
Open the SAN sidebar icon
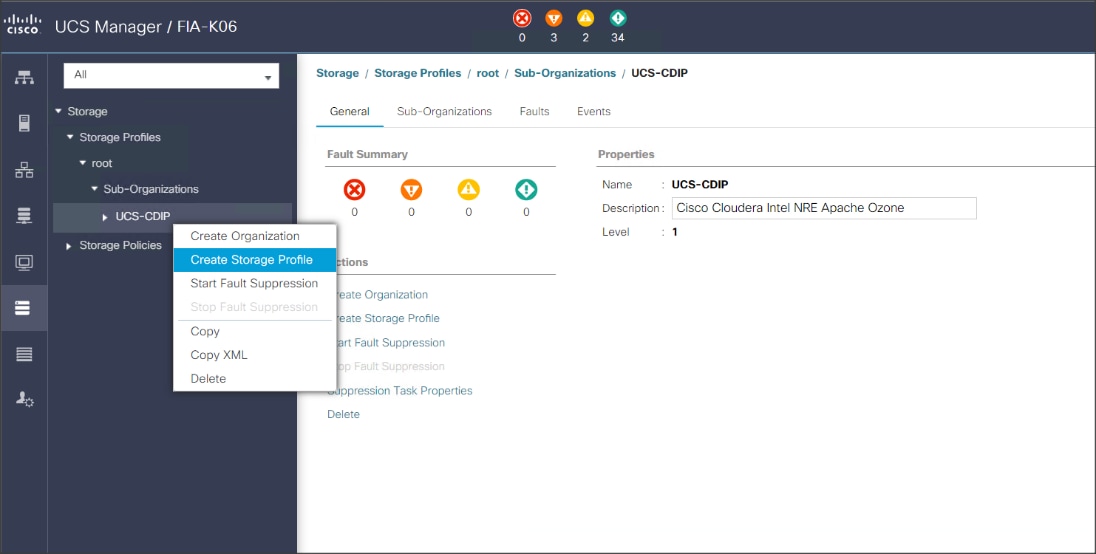click(24, 216)
